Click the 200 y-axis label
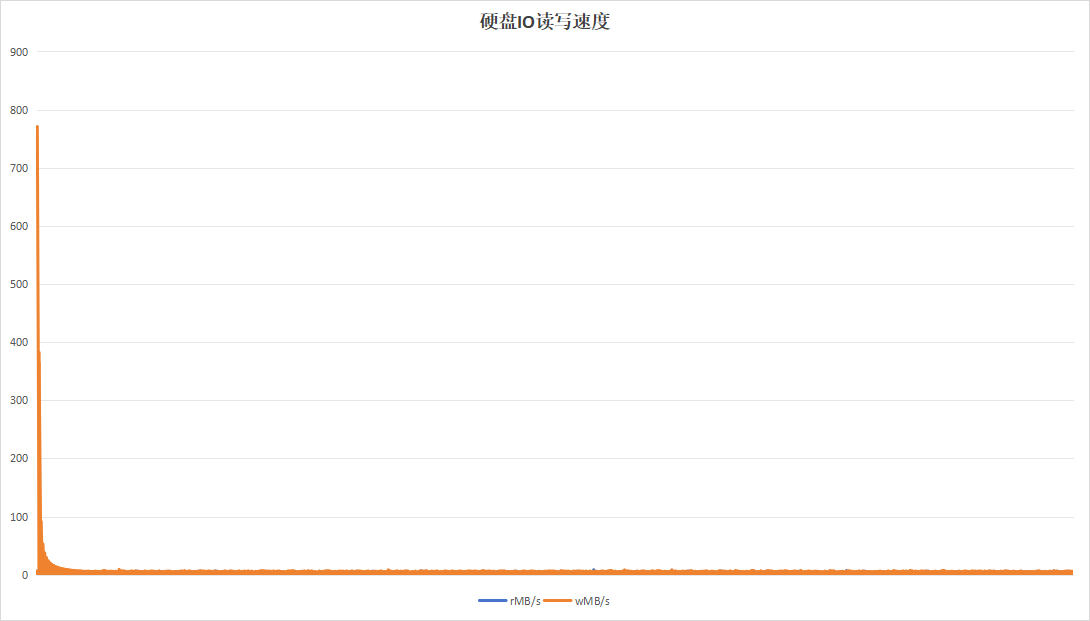 [x=19, y=458]
